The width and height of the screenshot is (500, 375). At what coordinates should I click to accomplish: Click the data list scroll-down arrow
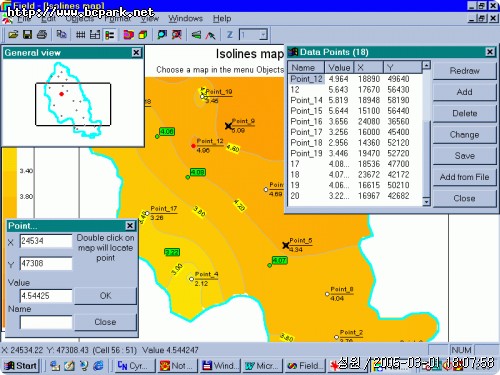click(x=426, y=202)
